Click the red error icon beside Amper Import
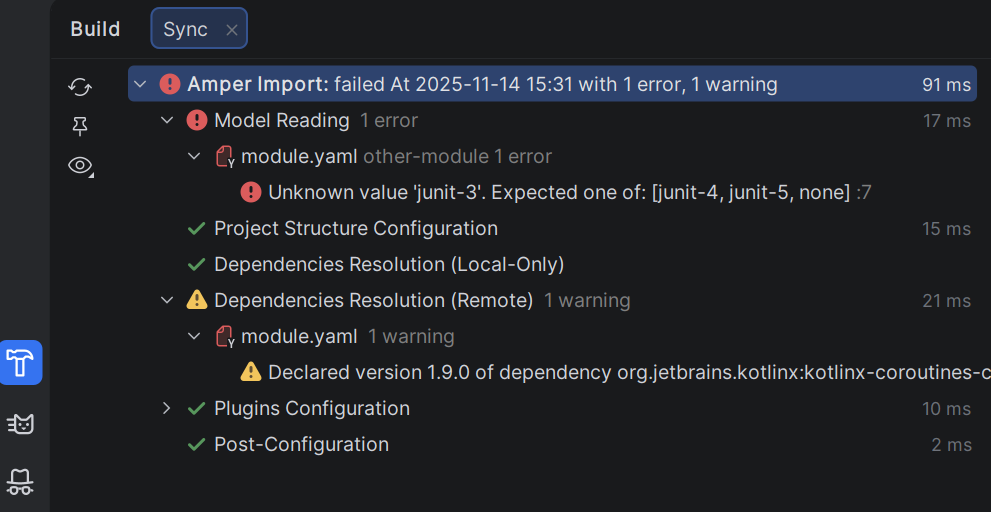991x512 pixels. 170,84
